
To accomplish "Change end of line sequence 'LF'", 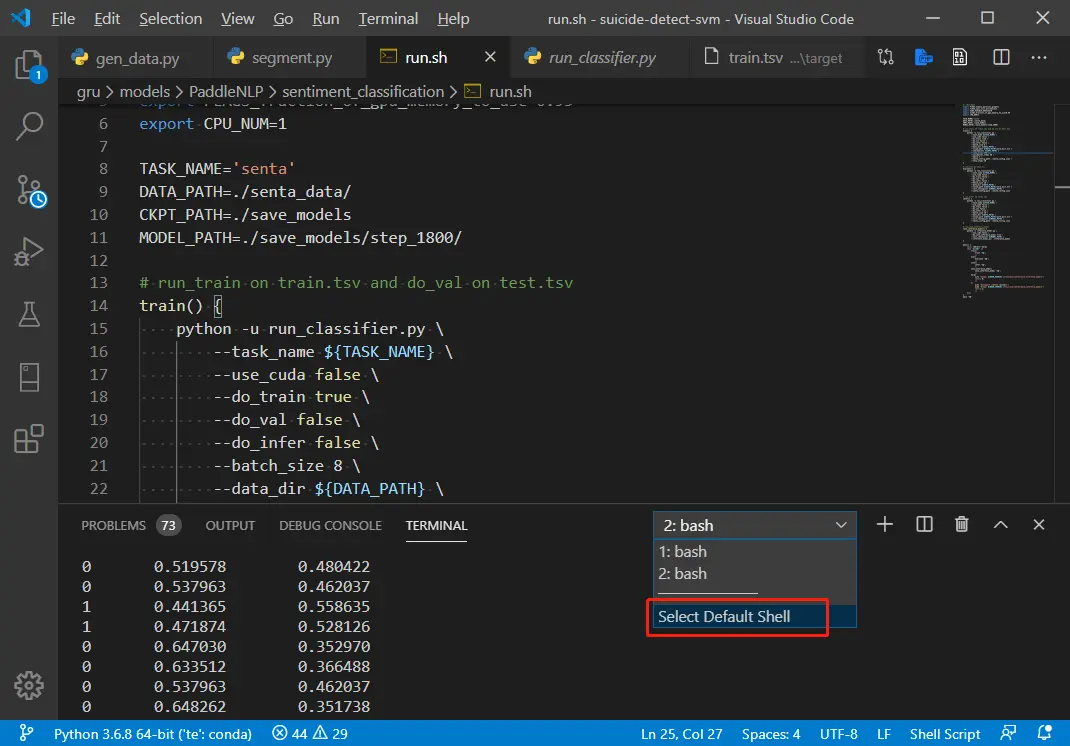I will (884, 734).
